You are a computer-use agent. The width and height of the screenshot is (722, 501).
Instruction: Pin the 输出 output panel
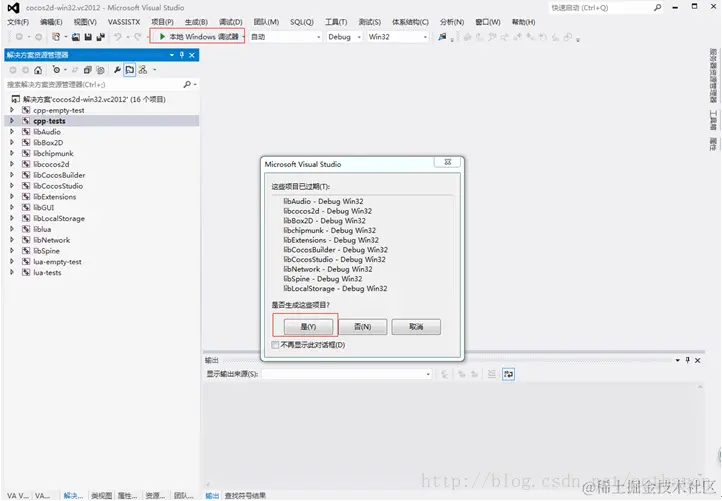point(687,360)
